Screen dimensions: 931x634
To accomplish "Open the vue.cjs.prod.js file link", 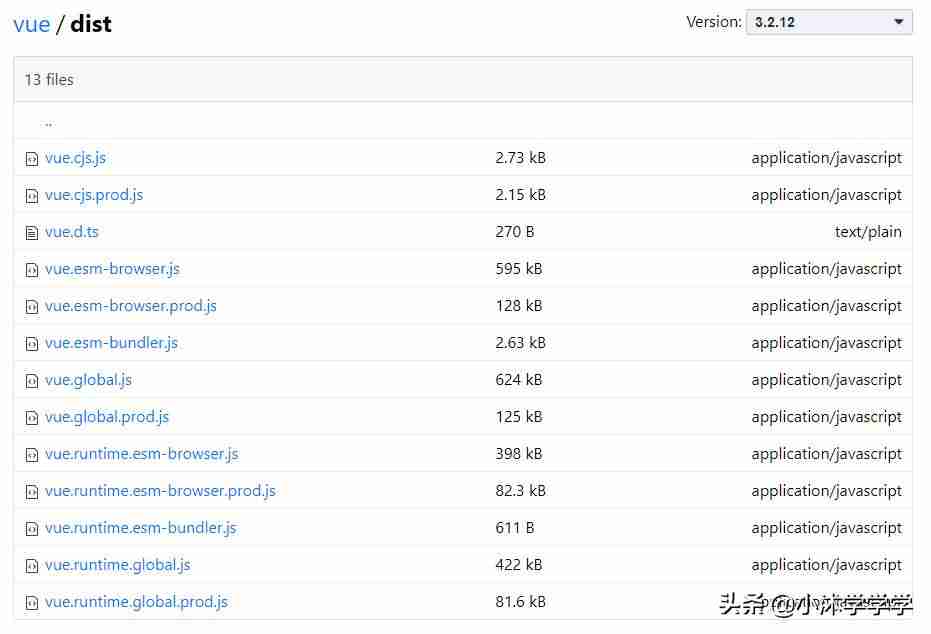I will pyautogui.click(x=94, y=195).
